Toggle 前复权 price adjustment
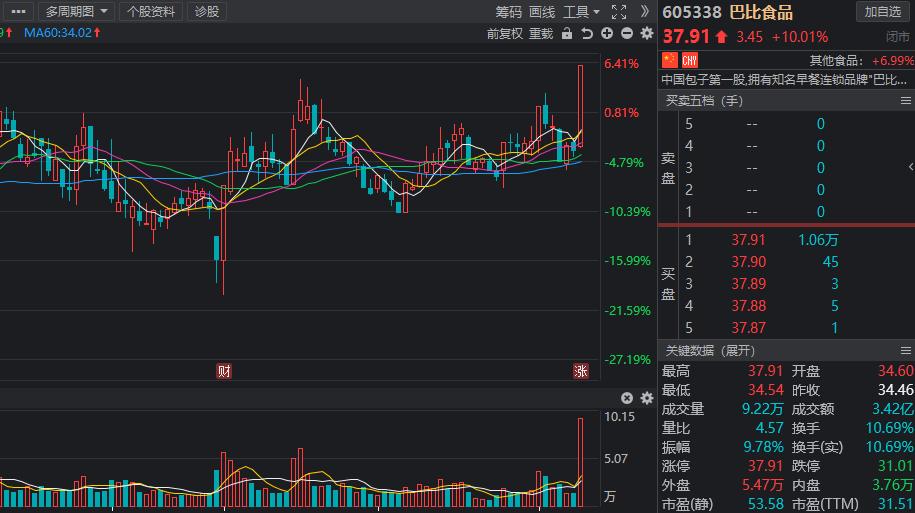This screenshot has height=513, width=915. tap(505, 33)
